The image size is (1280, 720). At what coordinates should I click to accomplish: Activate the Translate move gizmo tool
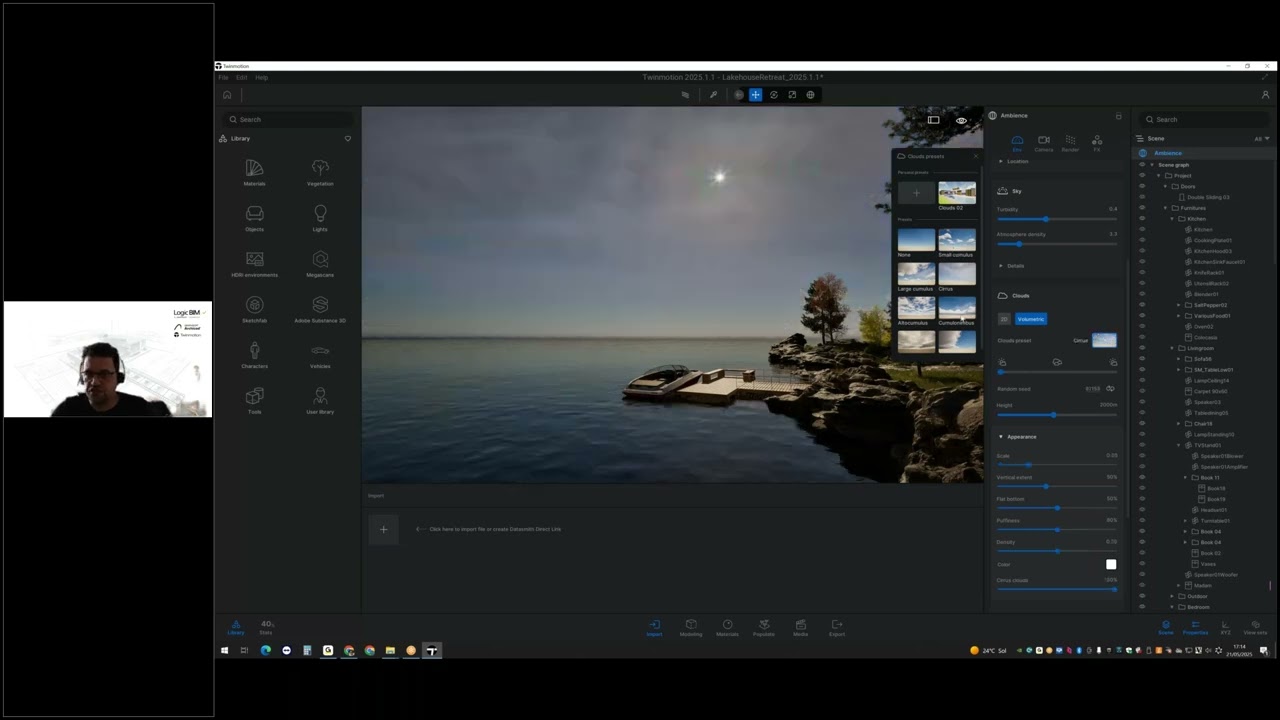pos(755,95)
